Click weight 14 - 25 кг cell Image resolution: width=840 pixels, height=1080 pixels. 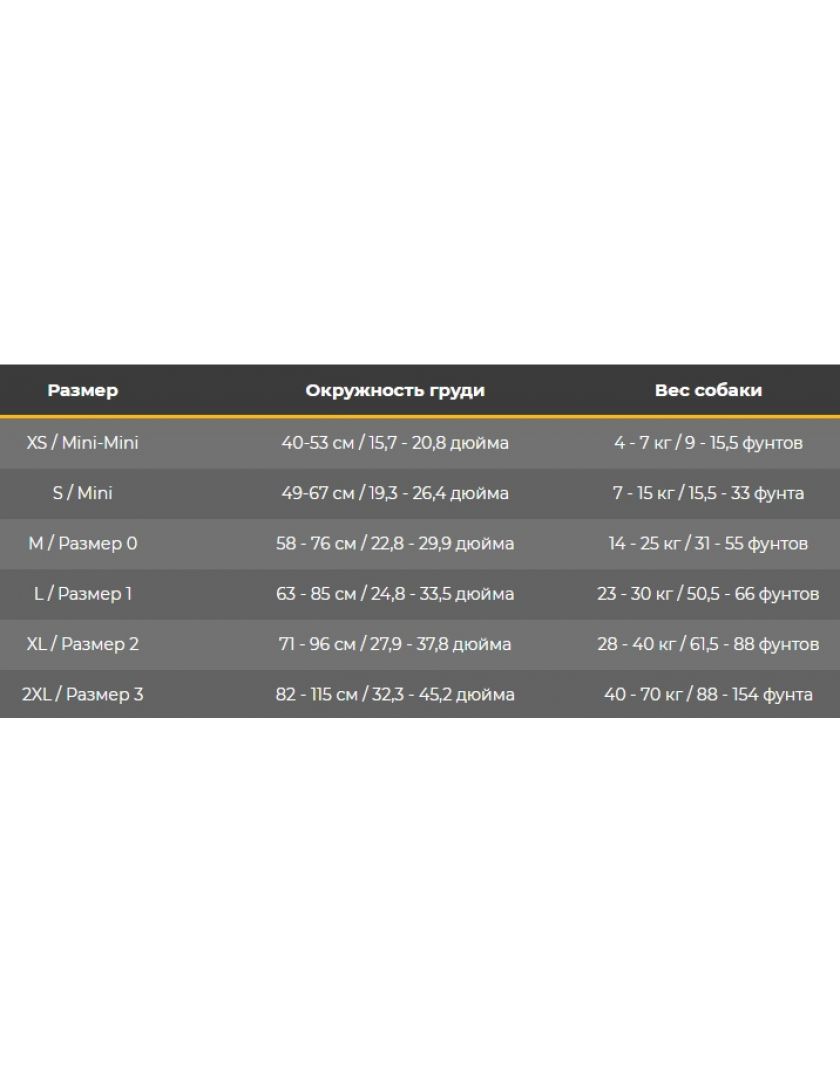(x=708, y=543)
